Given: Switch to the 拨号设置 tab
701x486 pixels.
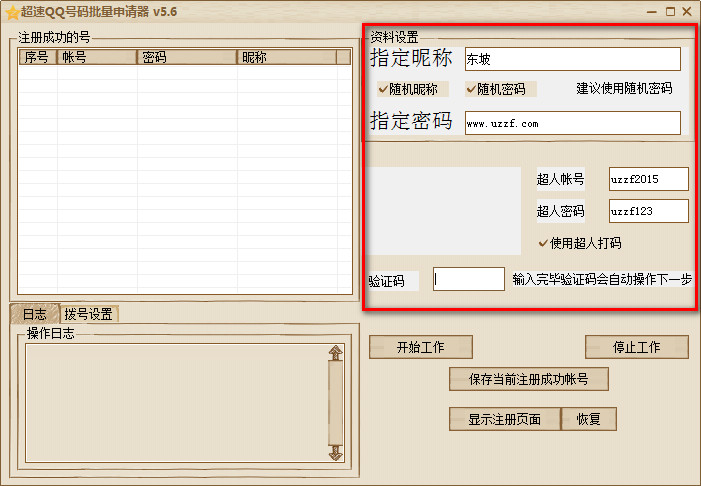Looking at the screenshot, I should (88, 314).
